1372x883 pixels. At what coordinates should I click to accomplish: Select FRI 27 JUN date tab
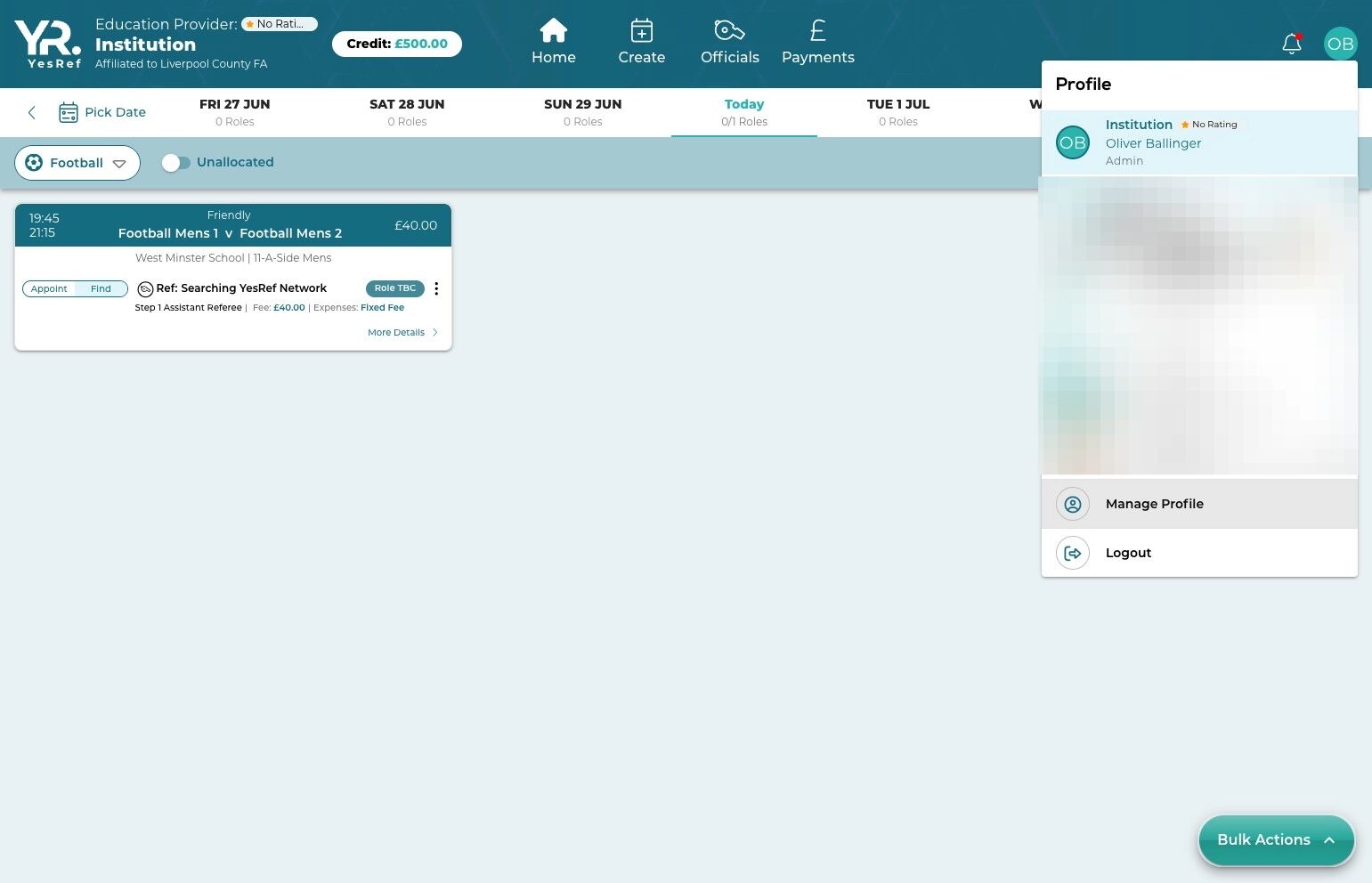tap(235, 112)
